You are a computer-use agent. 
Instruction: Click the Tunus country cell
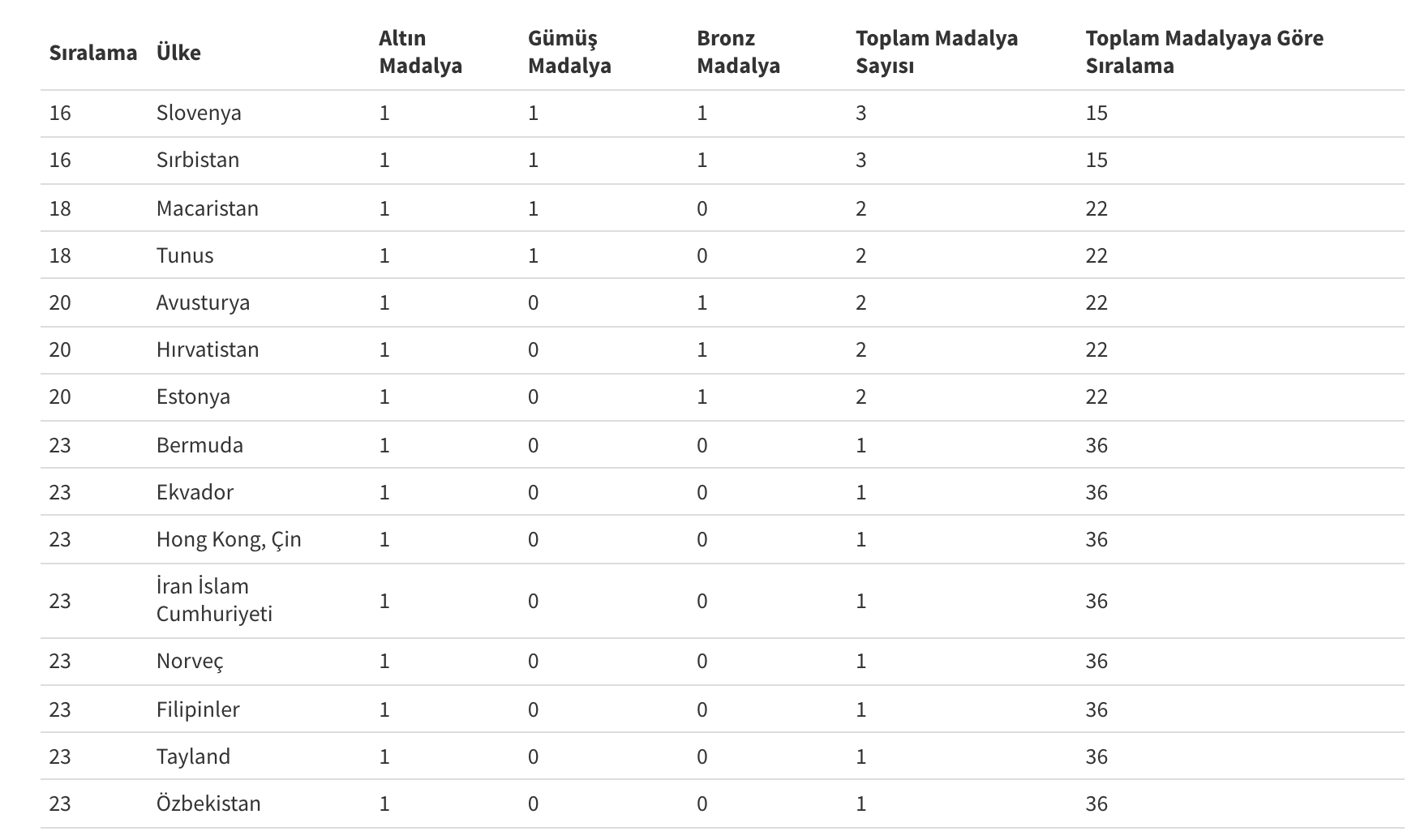click(185, 255)
